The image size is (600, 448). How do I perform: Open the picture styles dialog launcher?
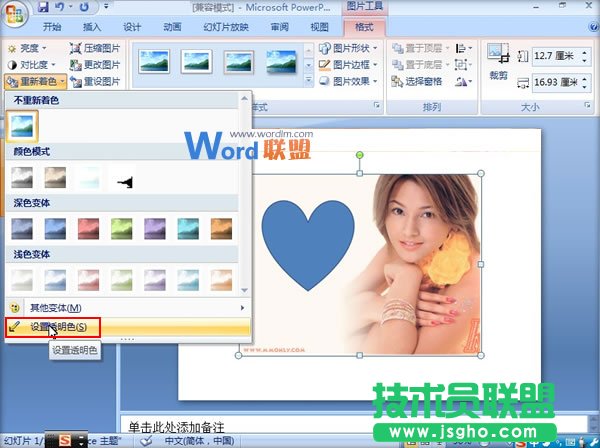377,105
